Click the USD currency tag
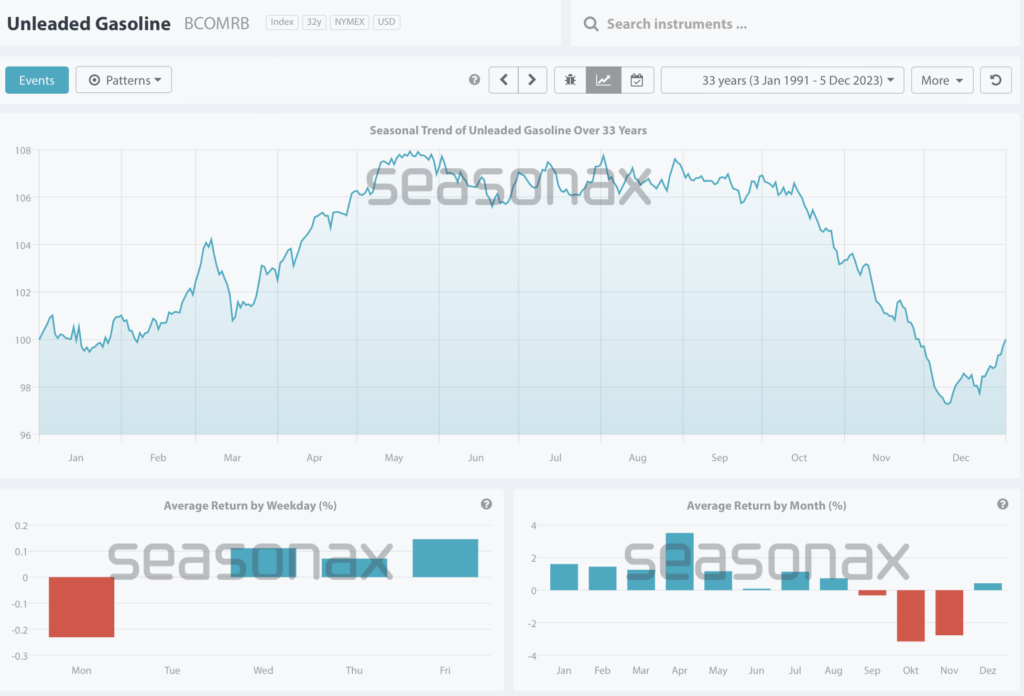The height and width of the screenshot is (696, 1024). tap(386, 22)
